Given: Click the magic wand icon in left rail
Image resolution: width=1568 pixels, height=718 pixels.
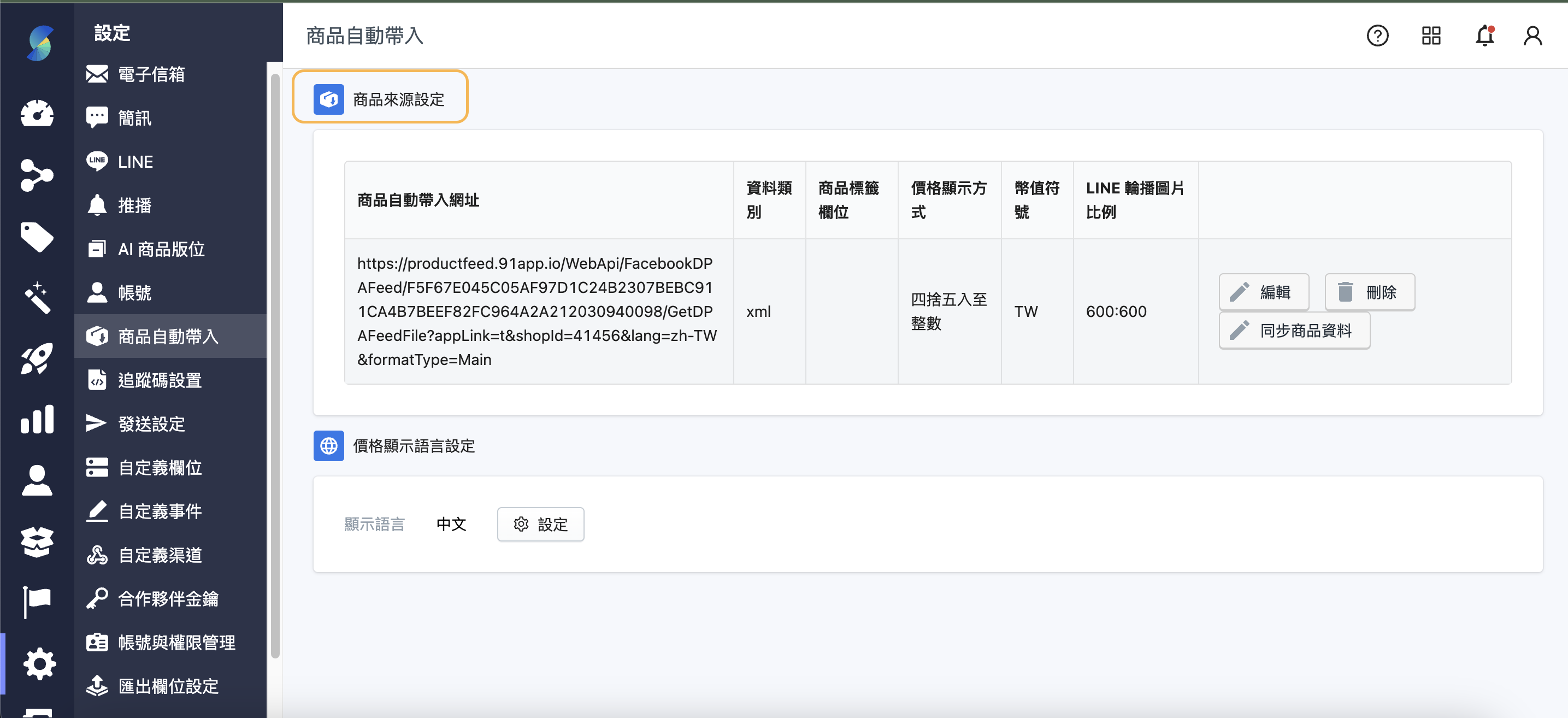Looking at the screenshot, I should click(x=37, y=297).
